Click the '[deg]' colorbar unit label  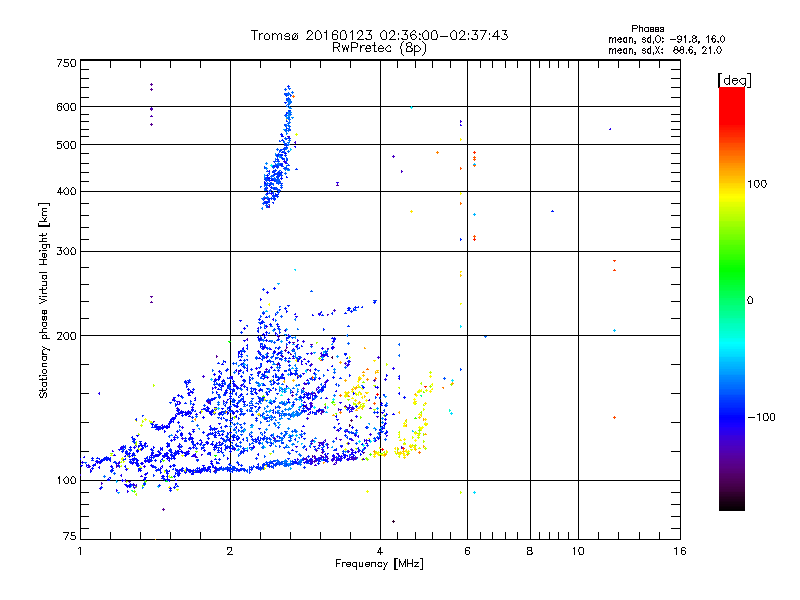click(x=734, y=80)
